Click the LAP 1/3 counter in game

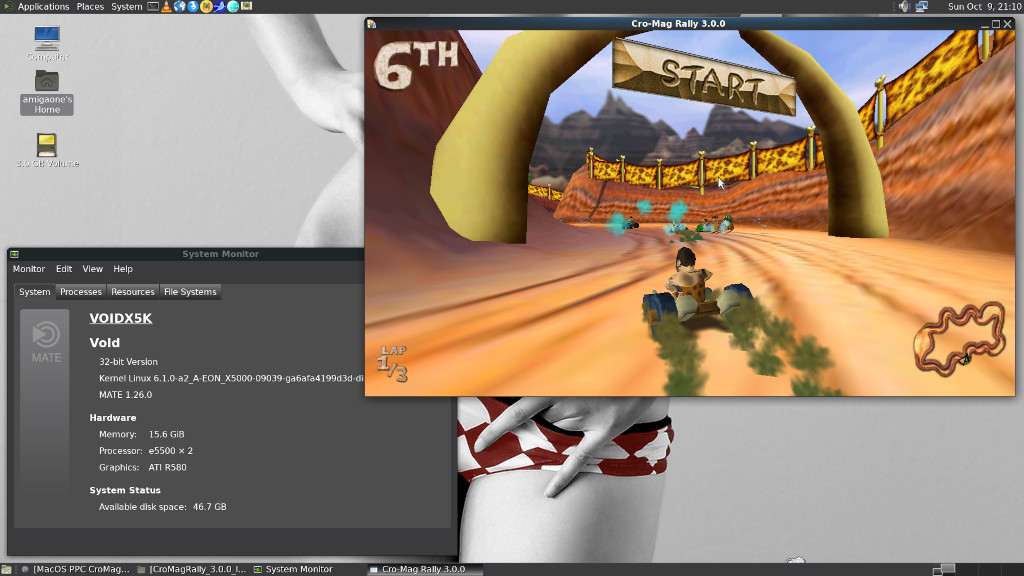point(392,364)
